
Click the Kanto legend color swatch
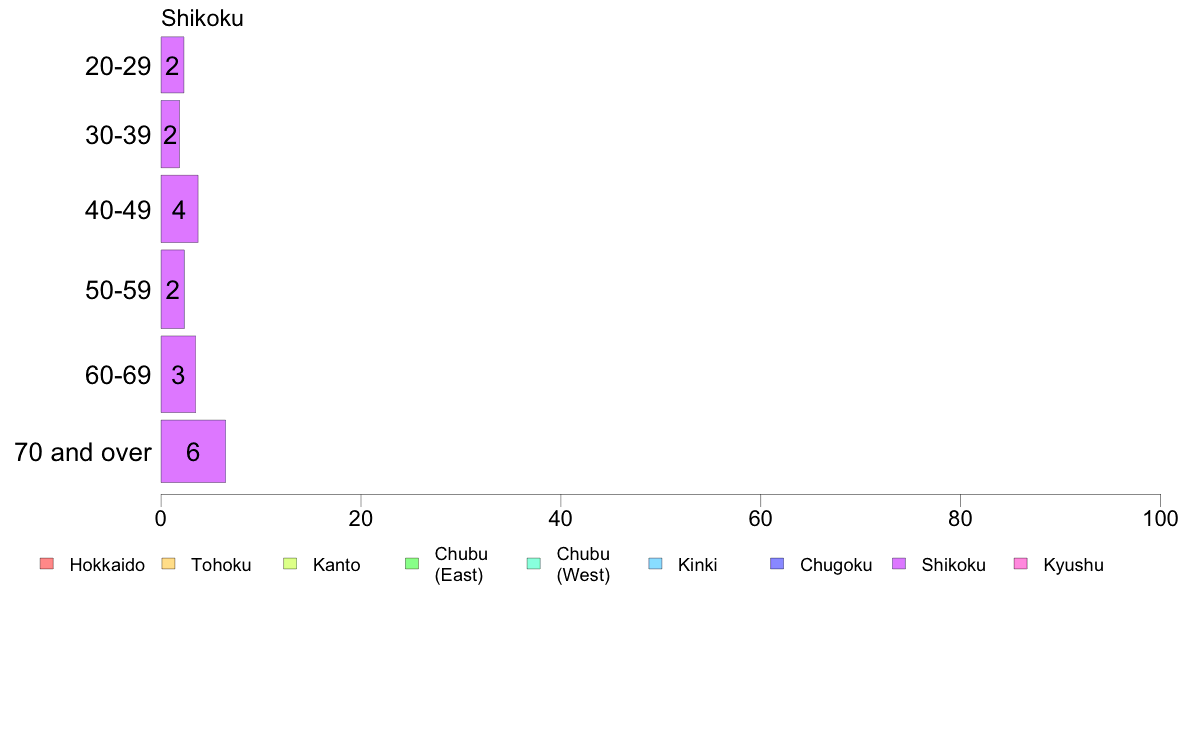click(289, 563)
